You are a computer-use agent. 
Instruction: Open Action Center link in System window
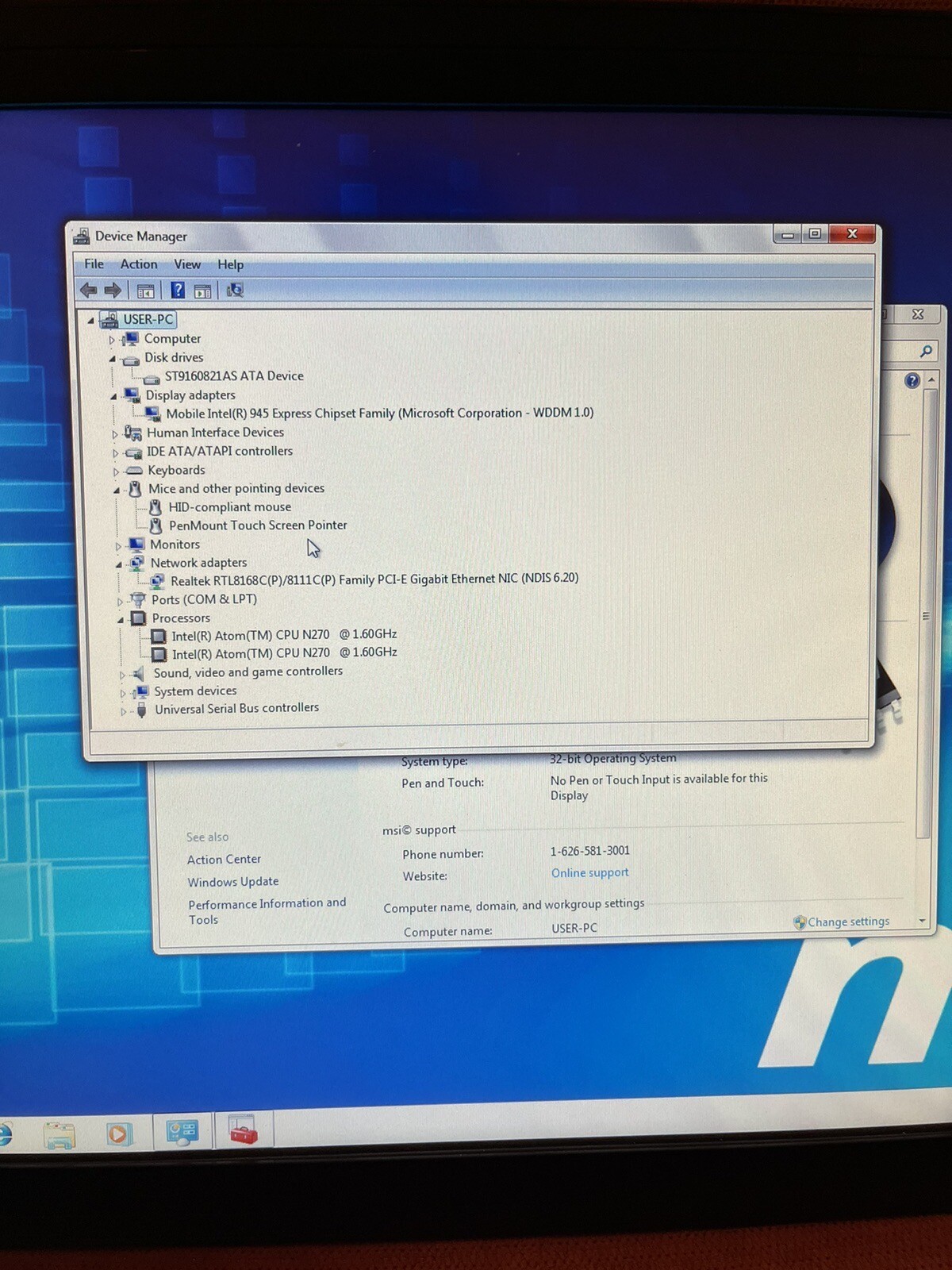point(224,860)
